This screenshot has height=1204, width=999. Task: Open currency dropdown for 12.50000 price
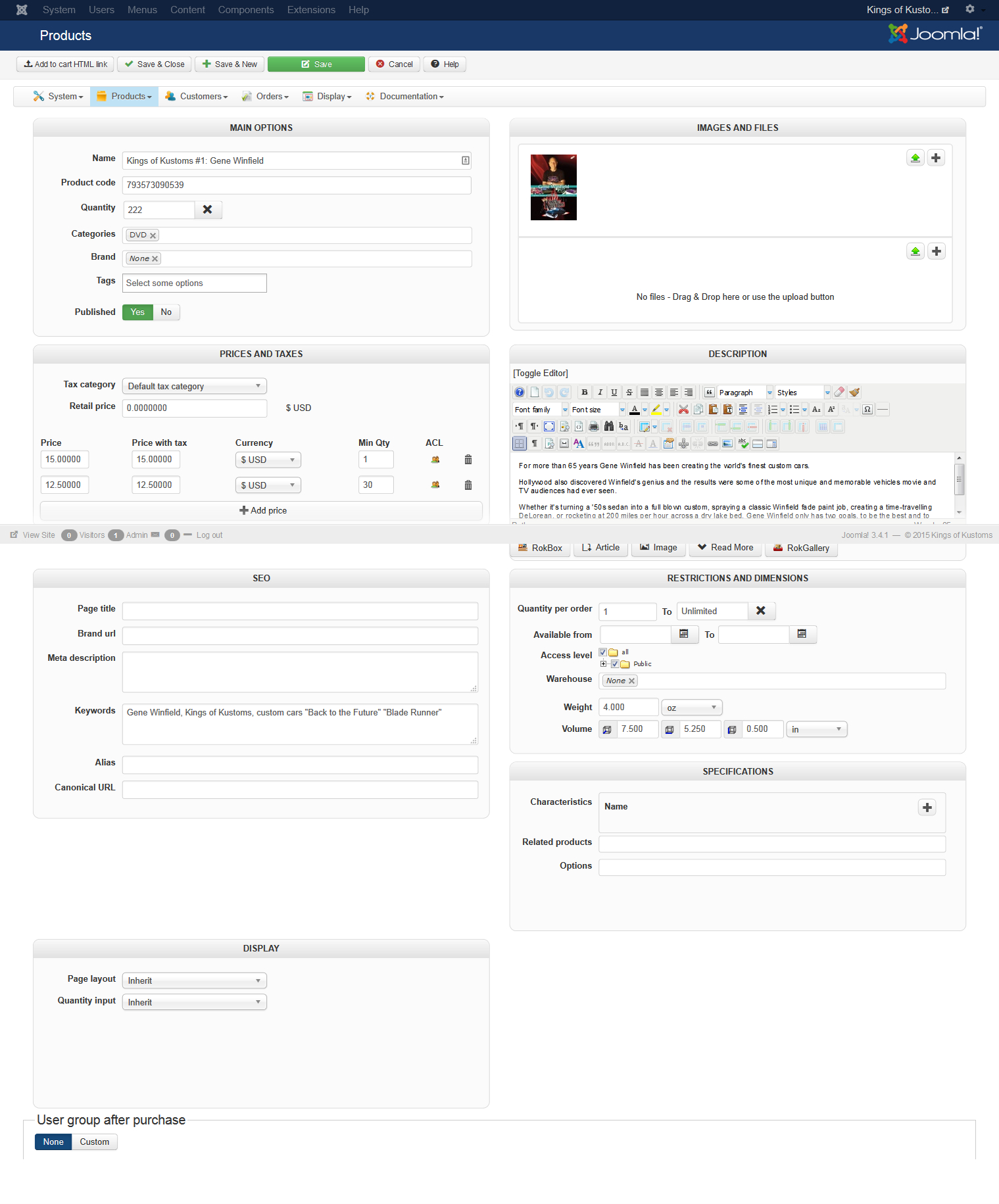point(268,485)
